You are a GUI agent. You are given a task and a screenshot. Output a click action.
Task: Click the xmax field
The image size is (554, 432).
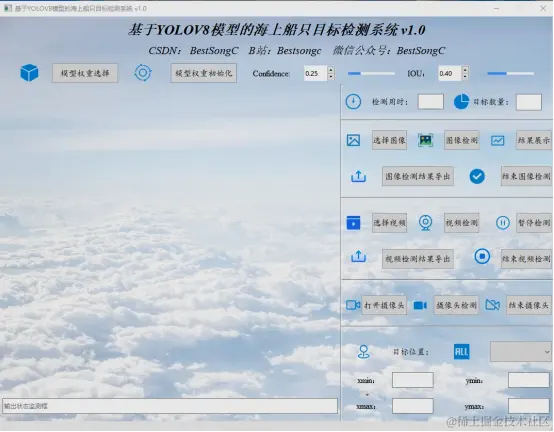point(413,406)
